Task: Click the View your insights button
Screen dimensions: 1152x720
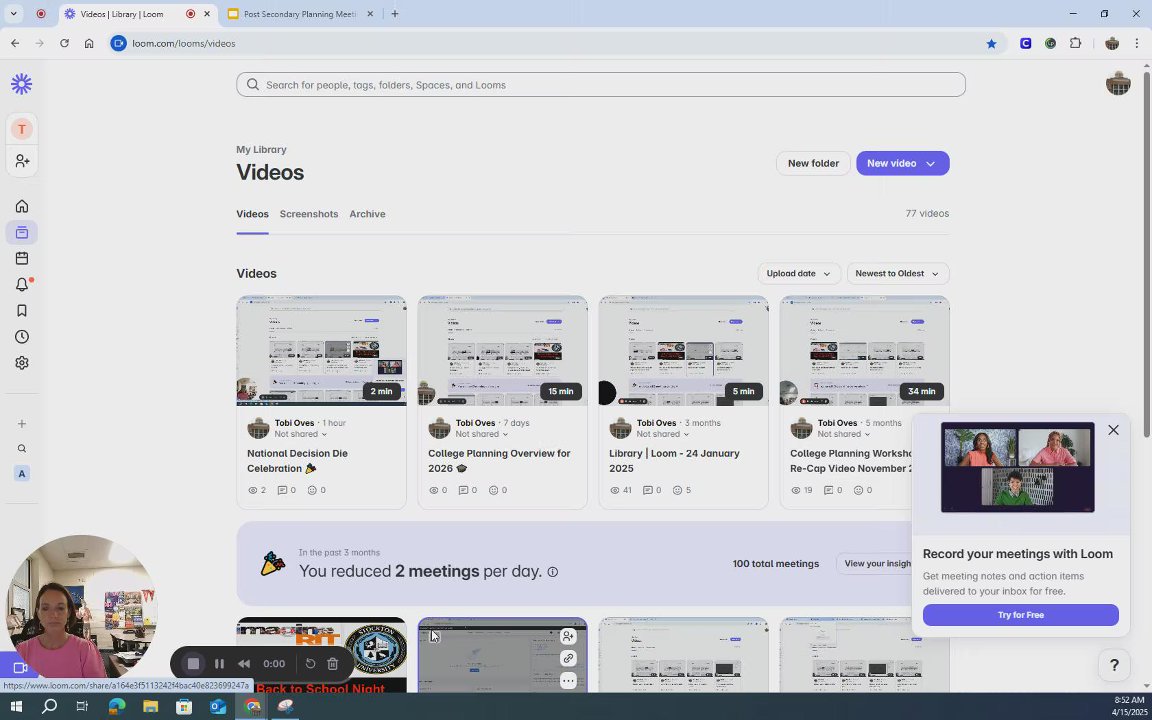Action: pos(876,564)
